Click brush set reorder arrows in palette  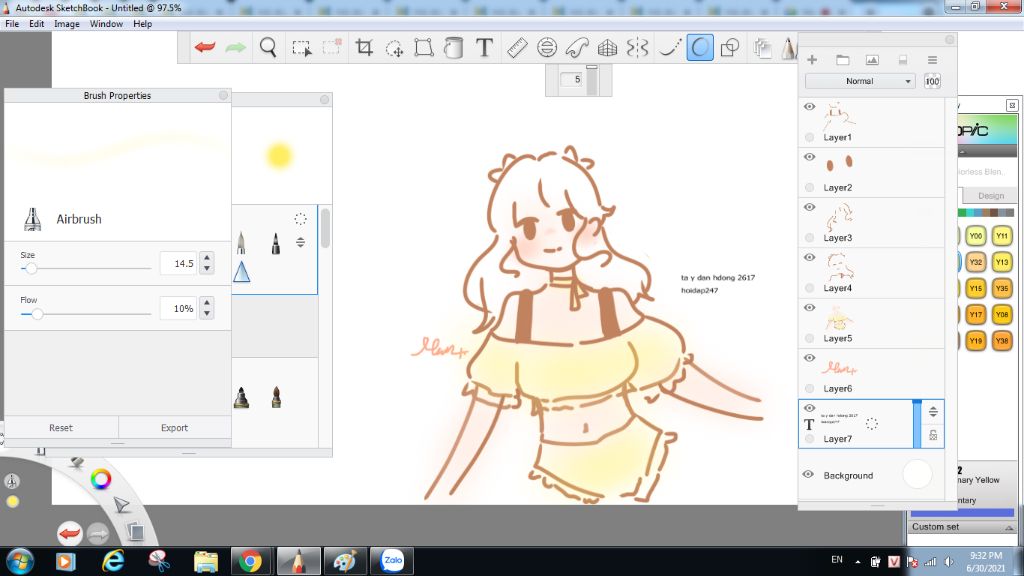300,242
